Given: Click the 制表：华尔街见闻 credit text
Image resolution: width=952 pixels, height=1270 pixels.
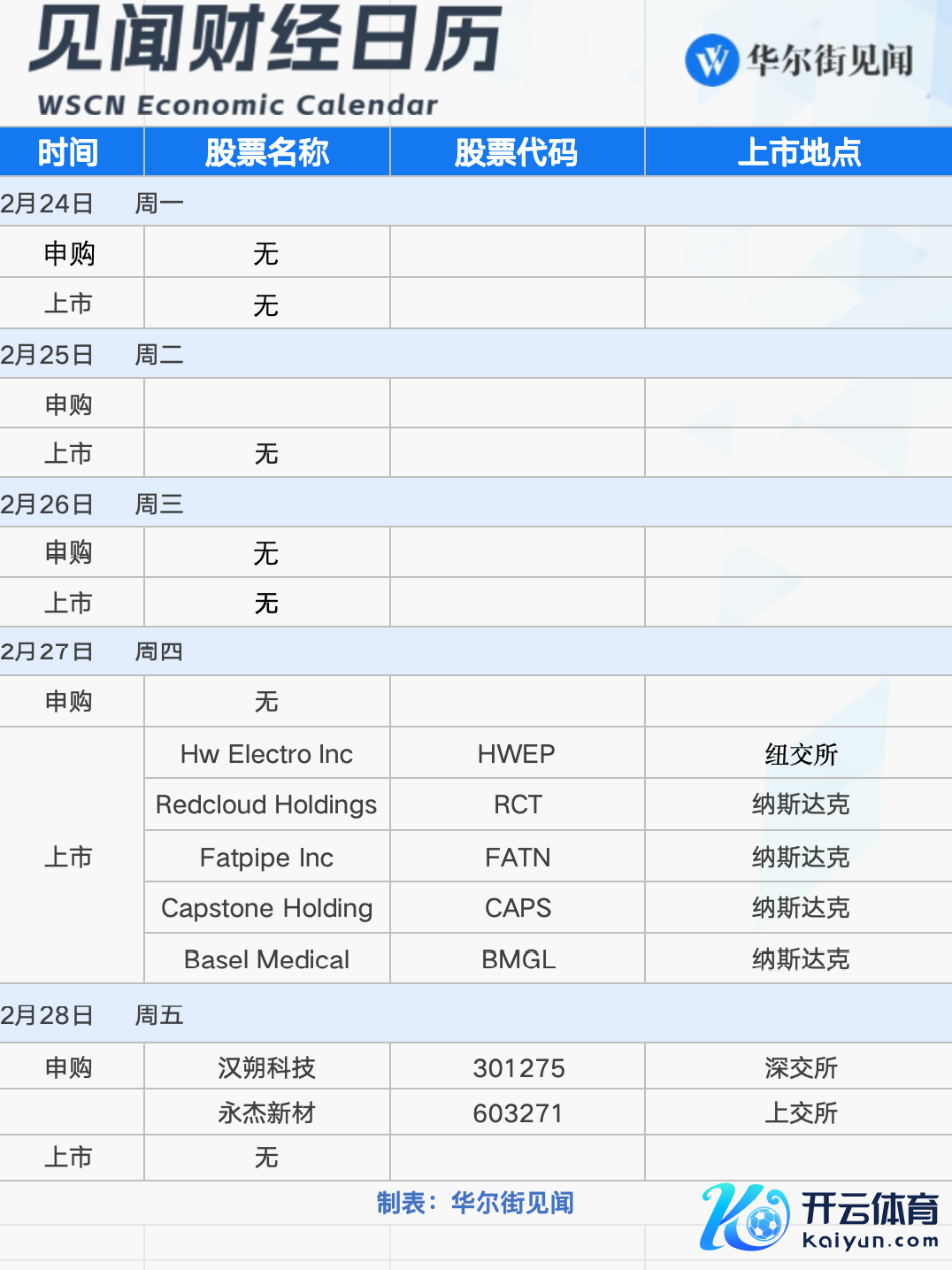Looking at the screenshot, I should pyautogui.click(x=475, y=1203).
